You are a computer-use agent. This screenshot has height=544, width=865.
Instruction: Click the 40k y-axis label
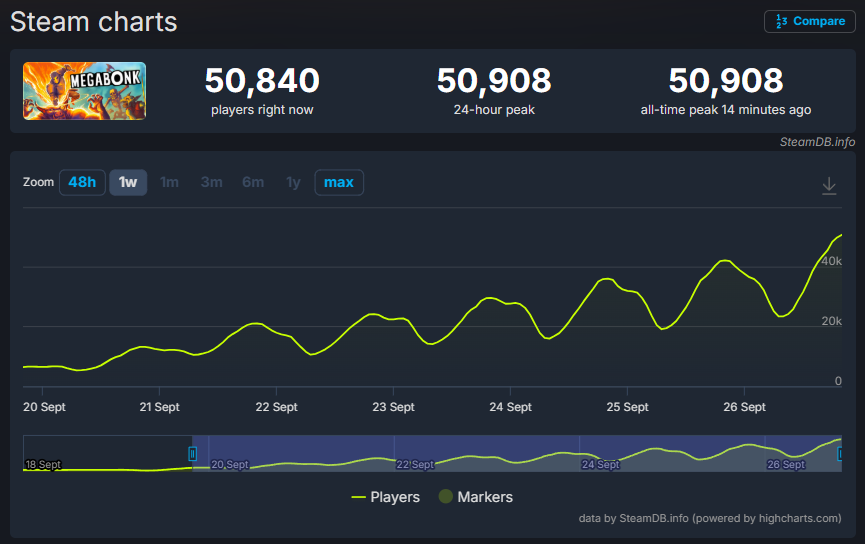831,261
